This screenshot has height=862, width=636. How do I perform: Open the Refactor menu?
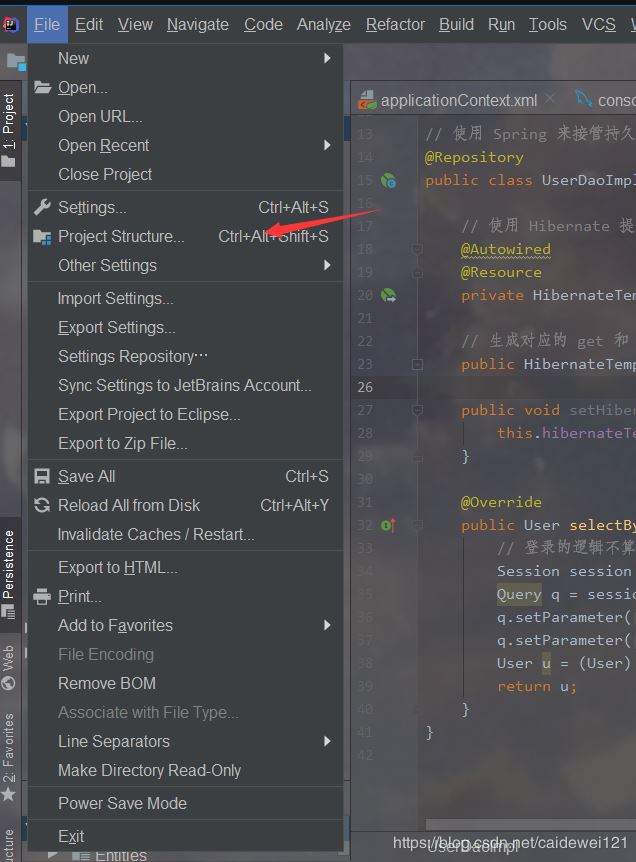pyautogui.click(x=395, y=25)
